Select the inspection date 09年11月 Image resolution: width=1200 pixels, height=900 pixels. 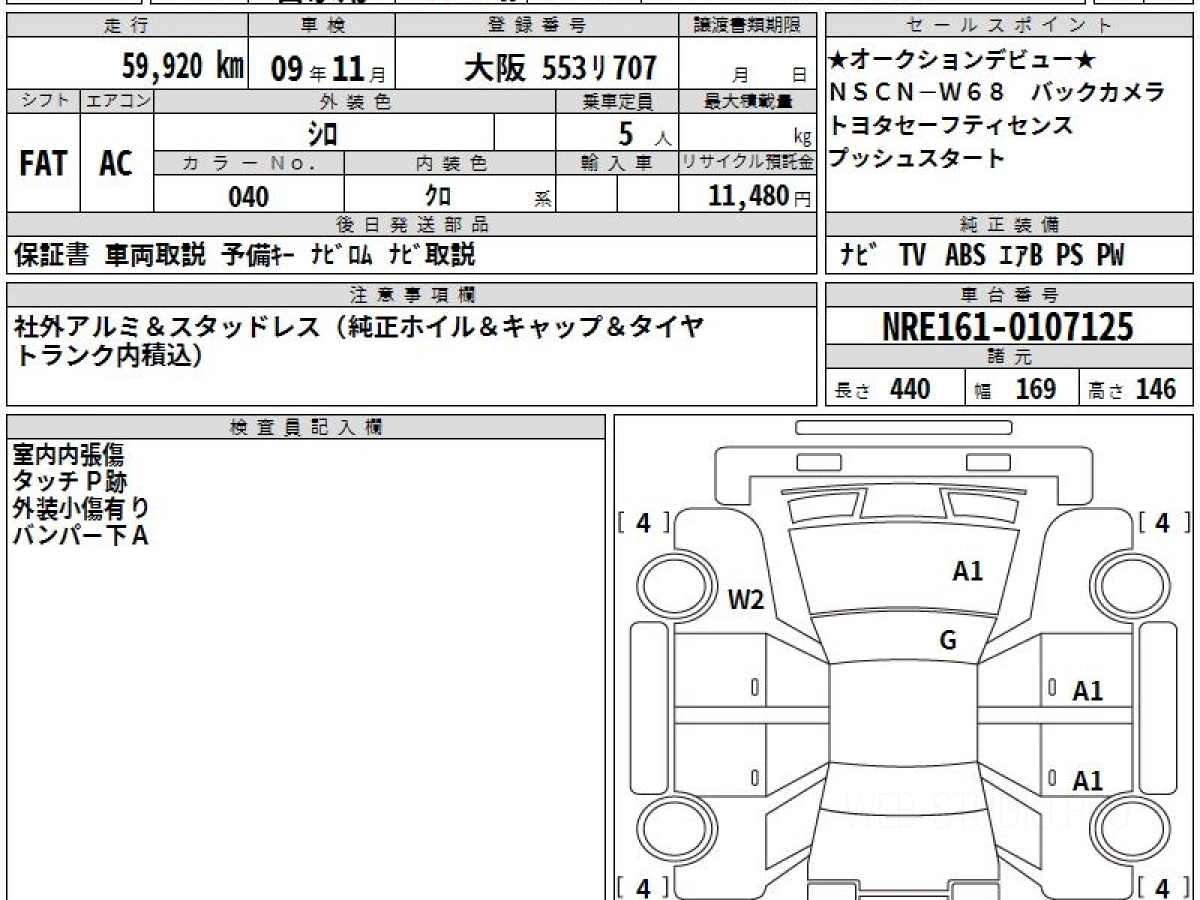(x=328, y=68)
